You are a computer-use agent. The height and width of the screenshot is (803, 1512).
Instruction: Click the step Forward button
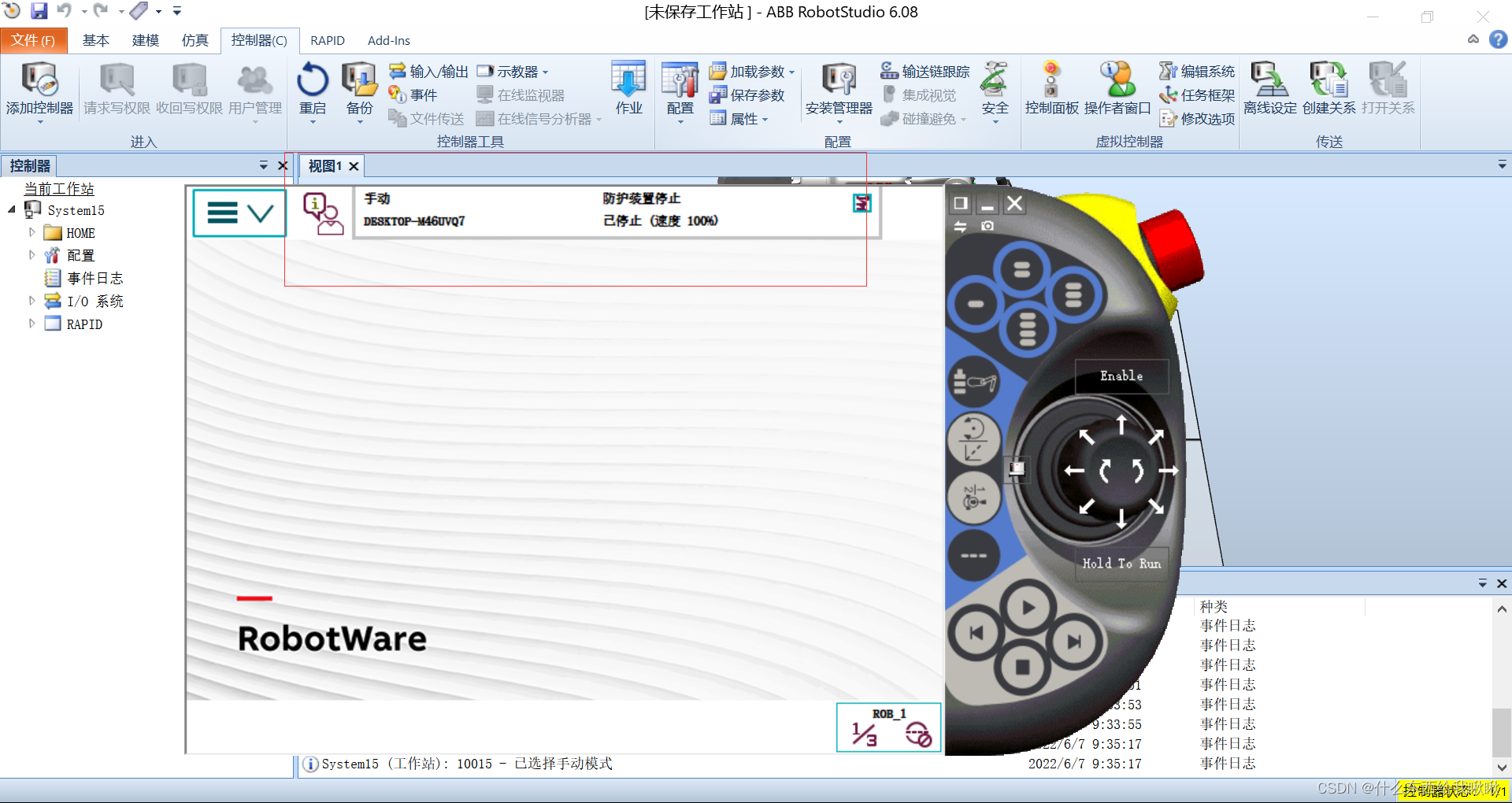(1074, 642)
